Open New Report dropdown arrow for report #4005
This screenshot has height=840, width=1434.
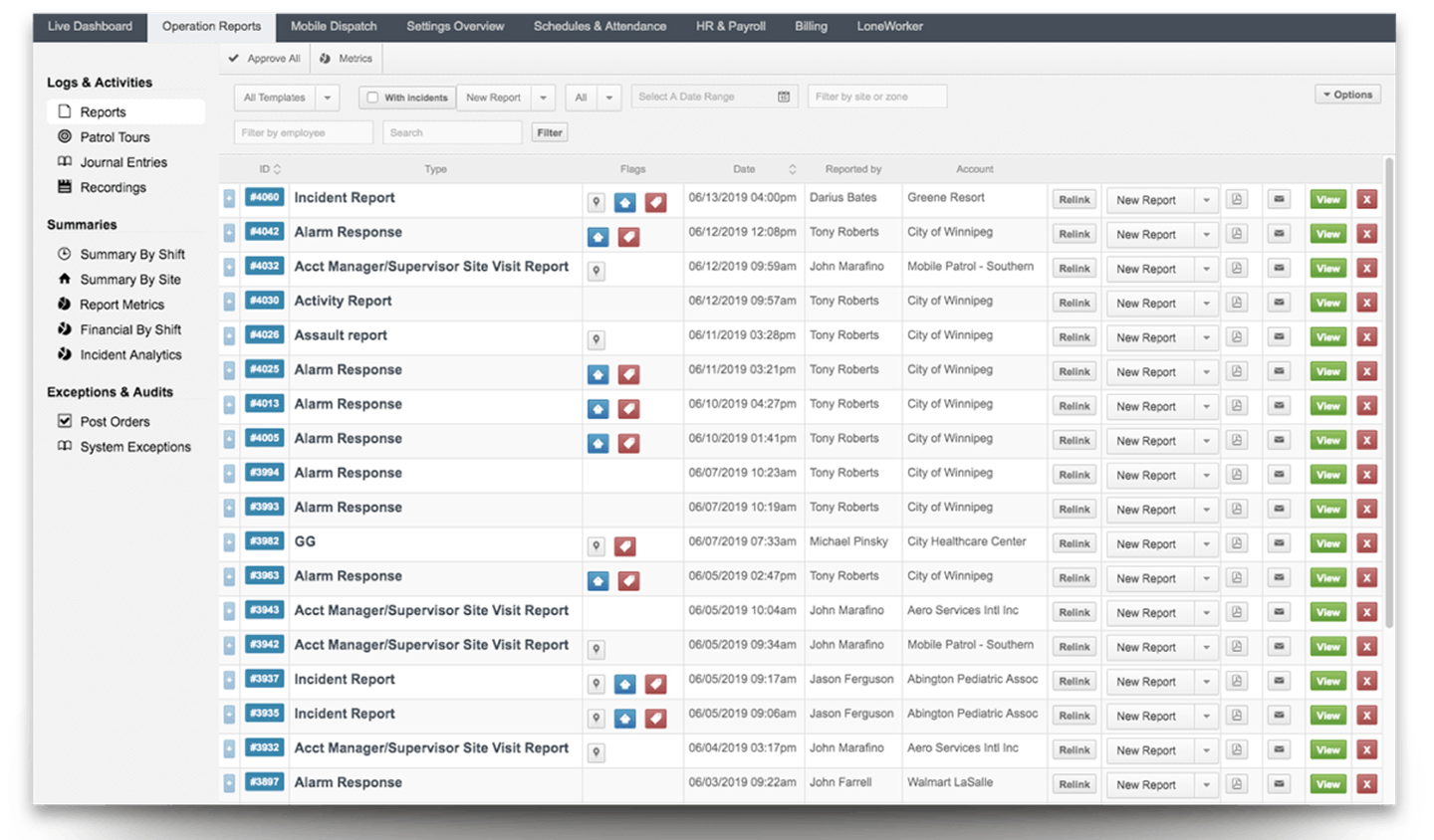[x=1206, y=441]
